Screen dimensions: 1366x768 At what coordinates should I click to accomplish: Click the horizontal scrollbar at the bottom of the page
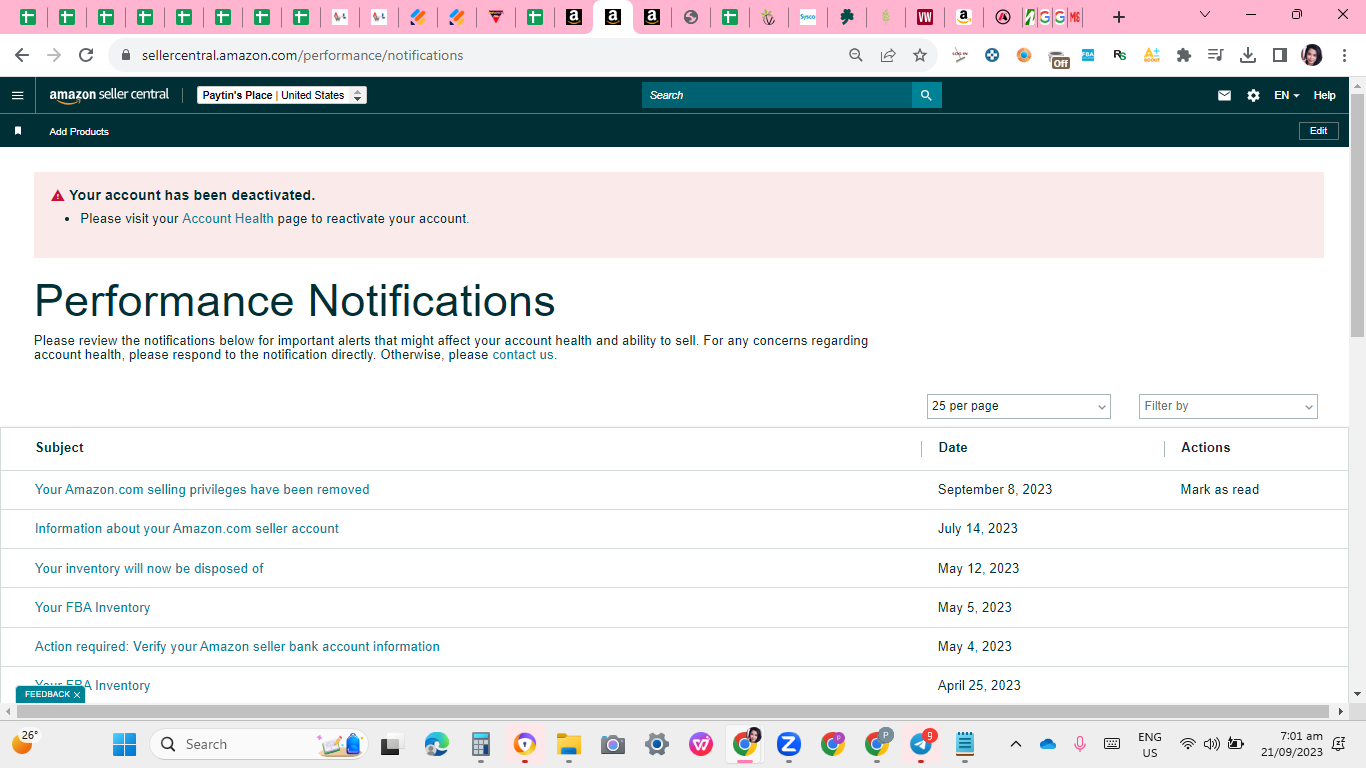point(674,711)
